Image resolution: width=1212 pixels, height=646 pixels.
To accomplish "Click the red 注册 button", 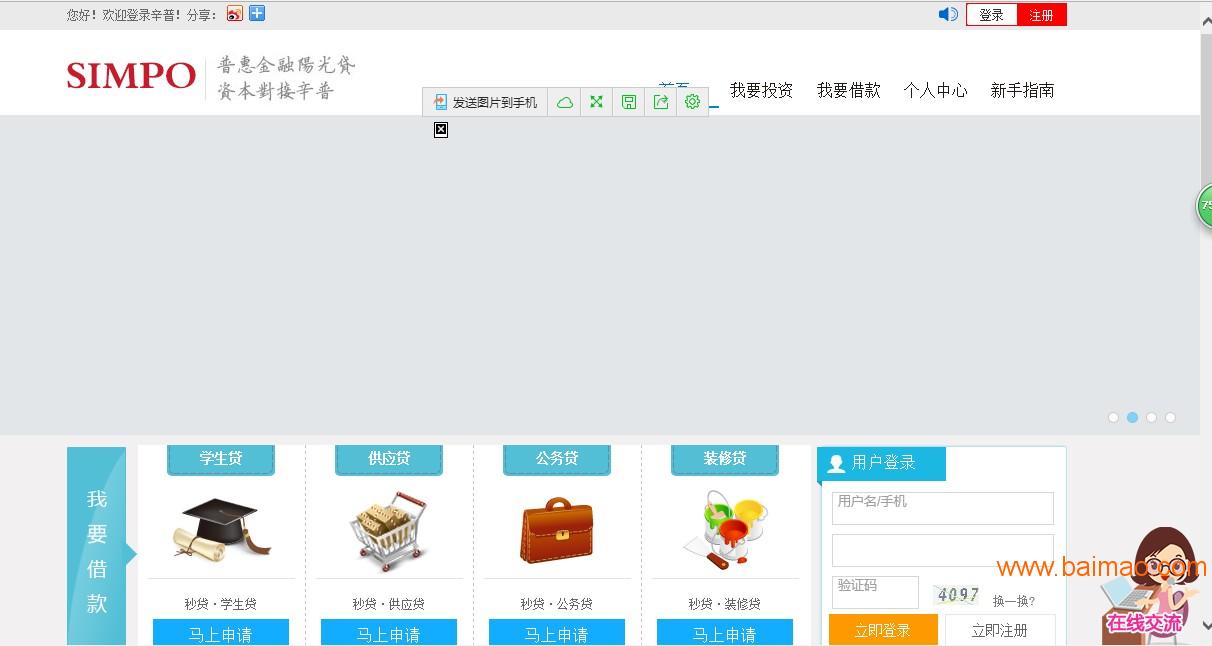I will 1041,15.
